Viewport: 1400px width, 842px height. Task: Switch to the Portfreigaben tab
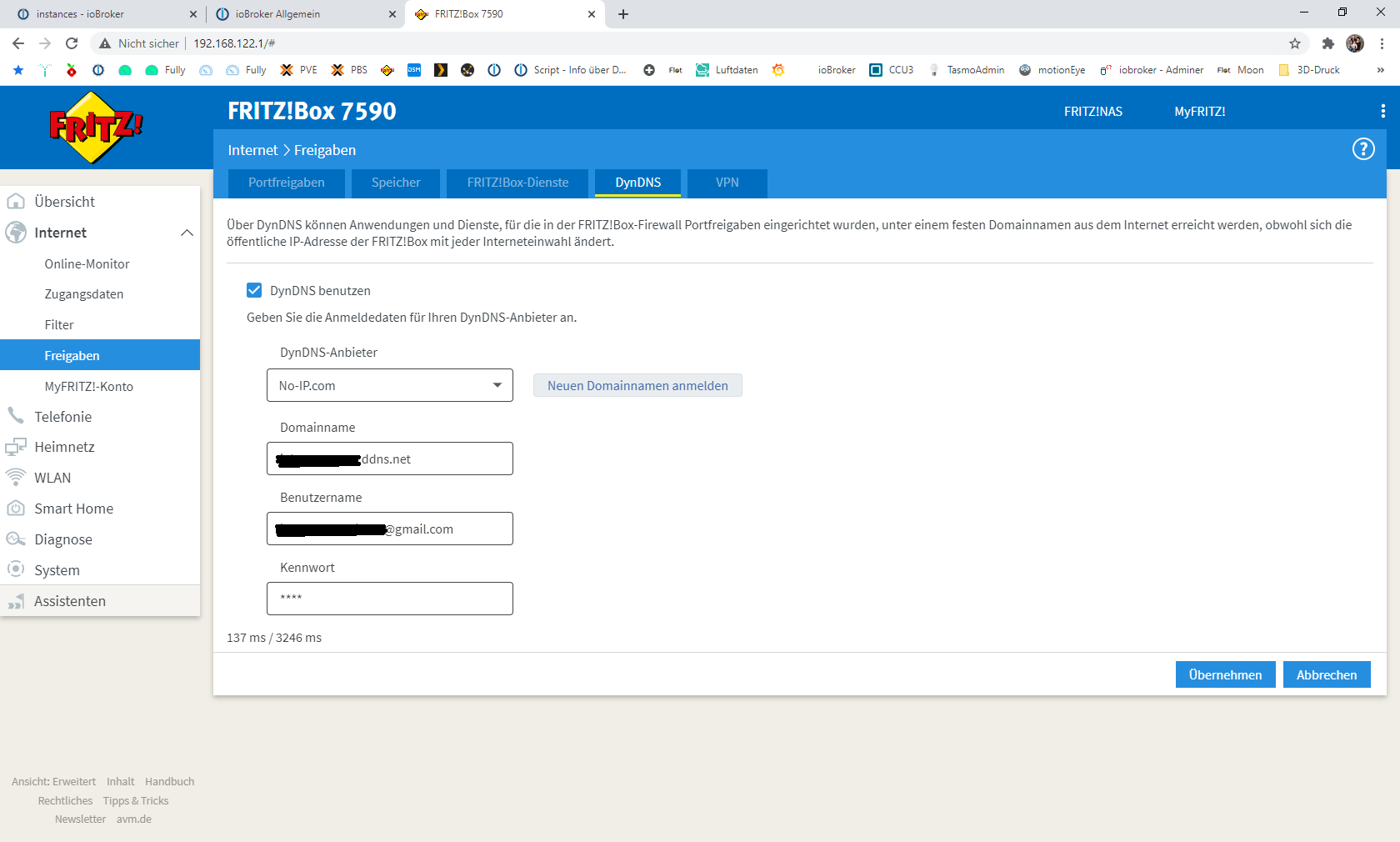pos(287,183)
